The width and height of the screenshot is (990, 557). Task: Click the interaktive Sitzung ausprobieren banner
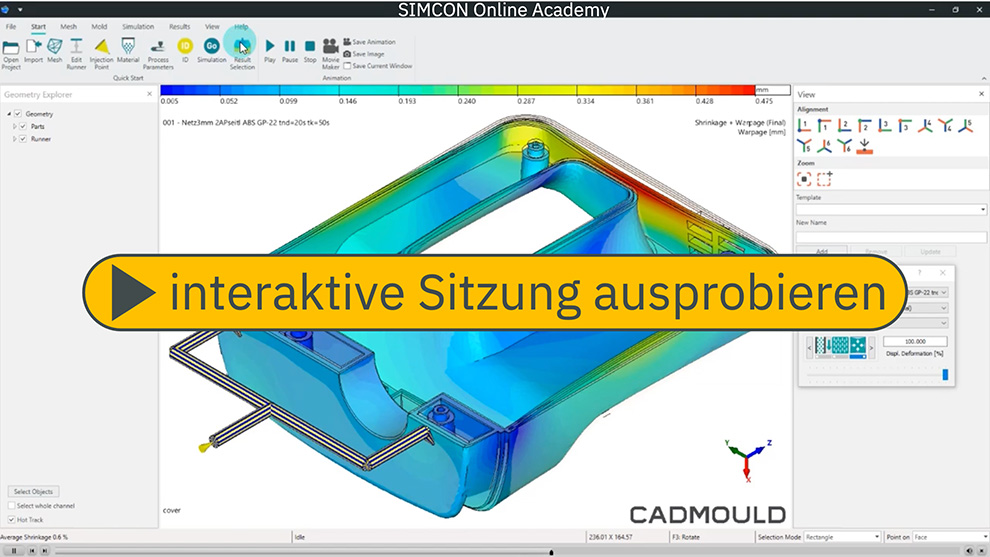point(494,293)
